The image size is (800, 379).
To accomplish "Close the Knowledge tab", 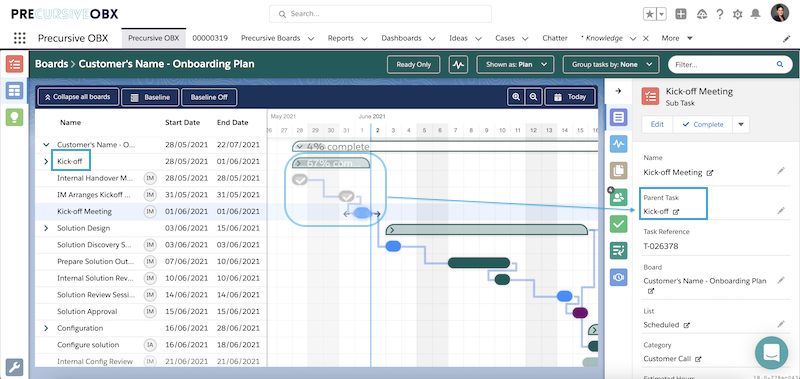I will (x=645, y=38).
